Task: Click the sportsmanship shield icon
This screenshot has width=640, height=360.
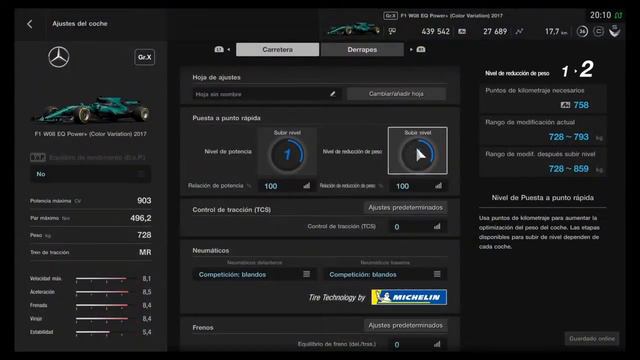Action: 614,31
